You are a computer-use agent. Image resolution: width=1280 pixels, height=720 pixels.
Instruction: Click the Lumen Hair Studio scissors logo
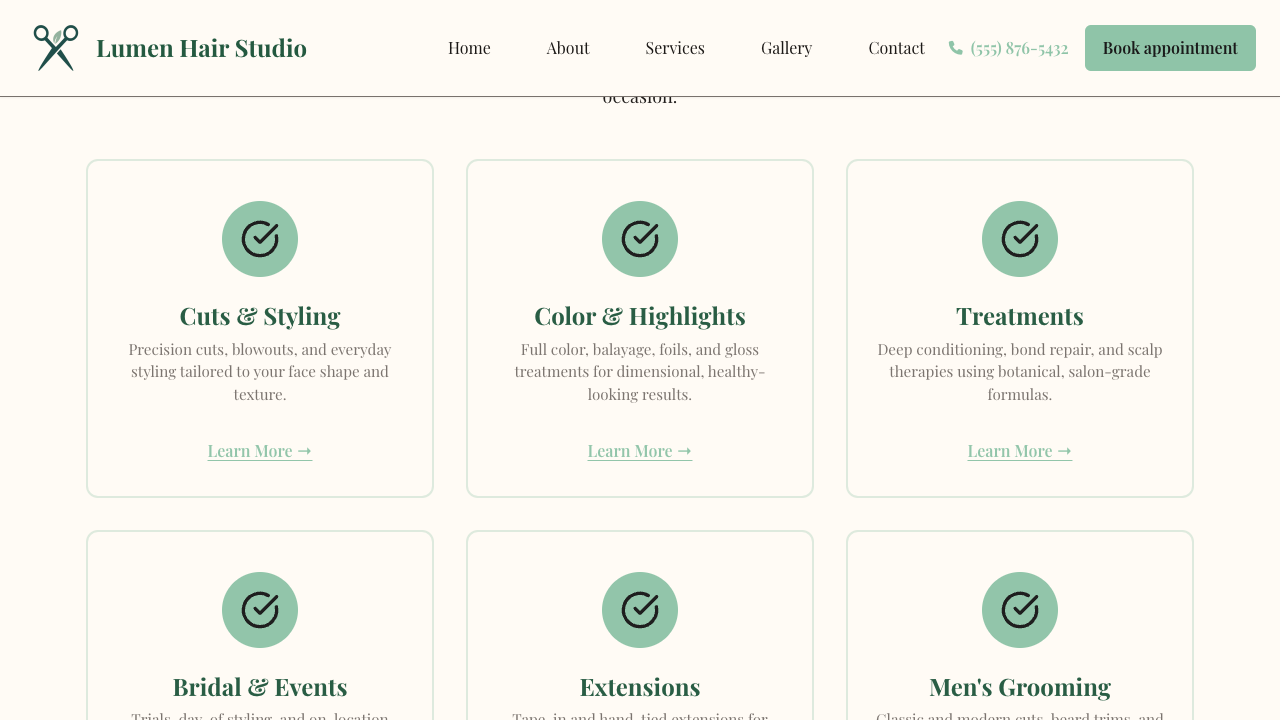point(56,48)
